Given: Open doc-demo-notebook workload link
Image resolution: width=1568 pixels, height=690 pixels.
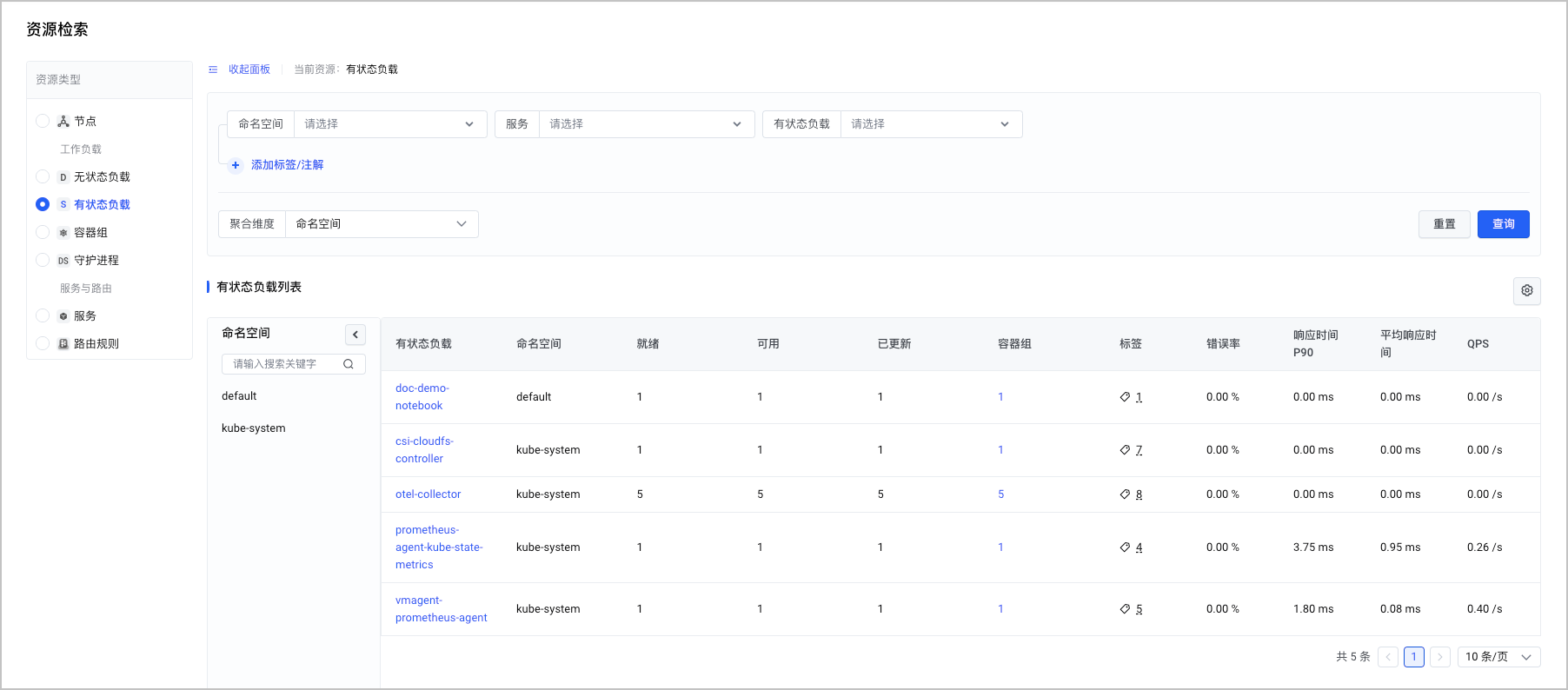Looking at the screenshot, I should pyautogui.click(x=422, y=397).
